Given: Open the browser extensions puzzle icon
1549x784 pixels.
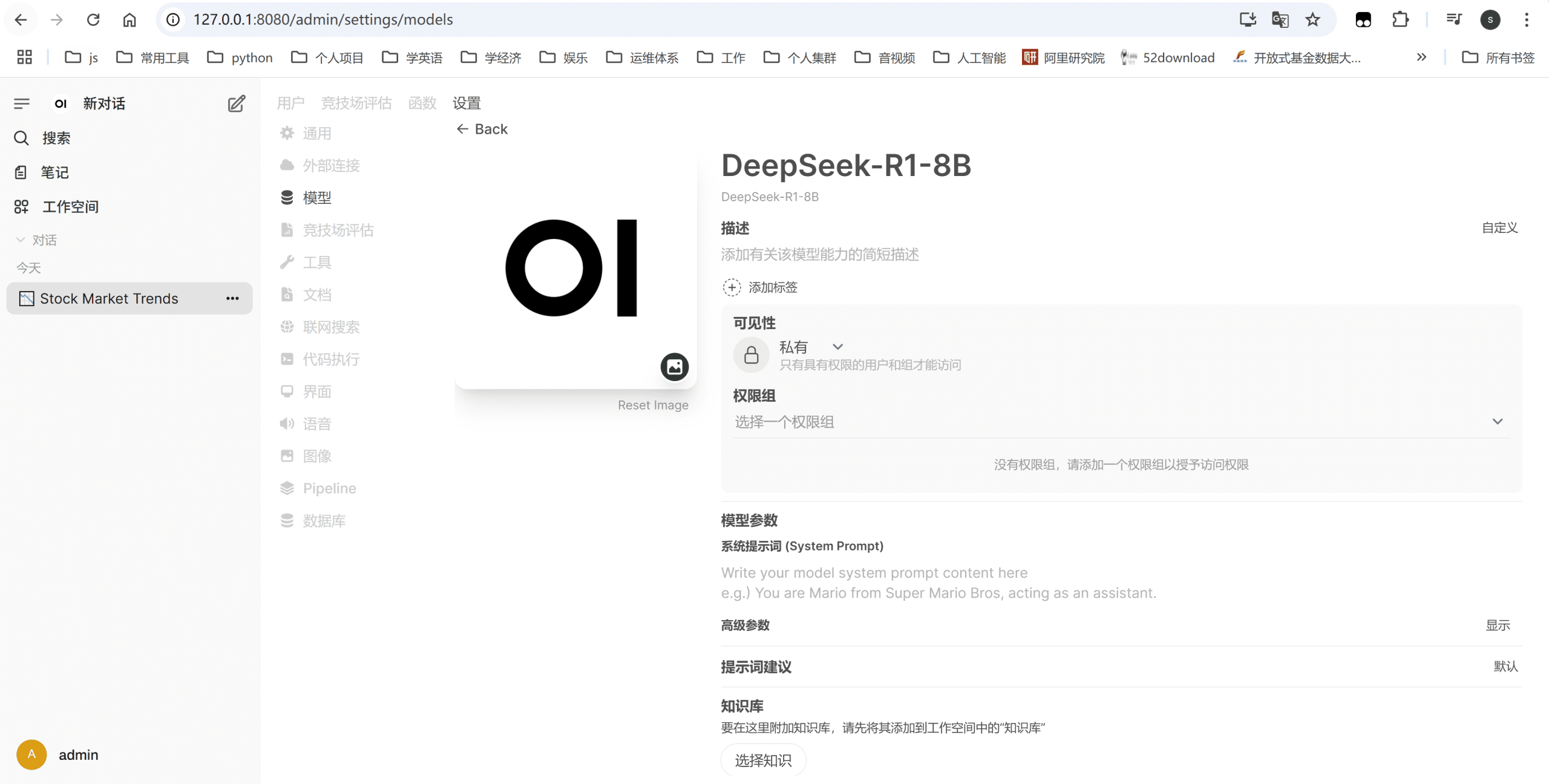Looking at the screenshot, I should point(1400,19).
